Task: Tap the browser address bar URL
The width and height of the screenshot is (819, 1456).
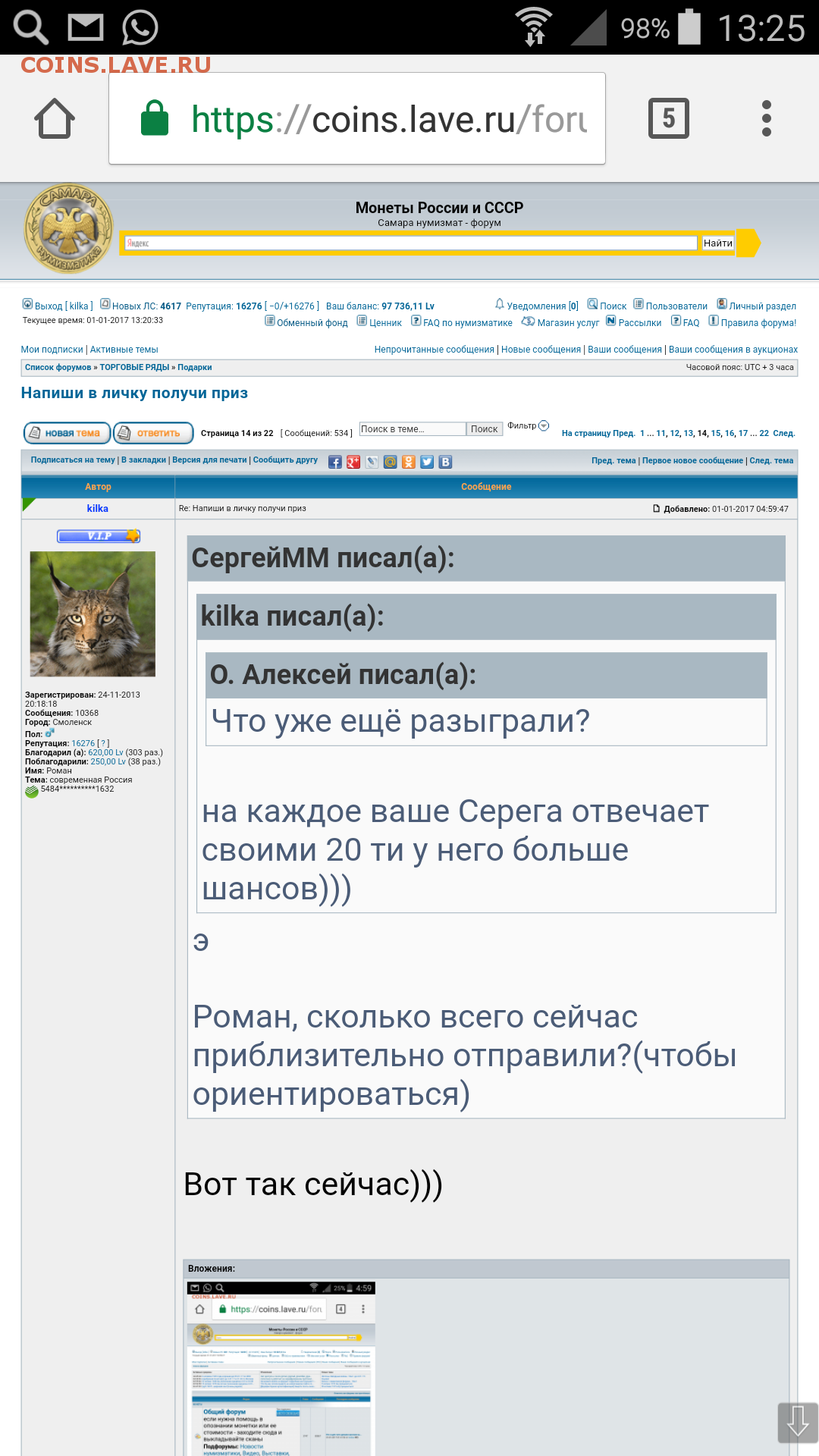Action: pos(389,119)
